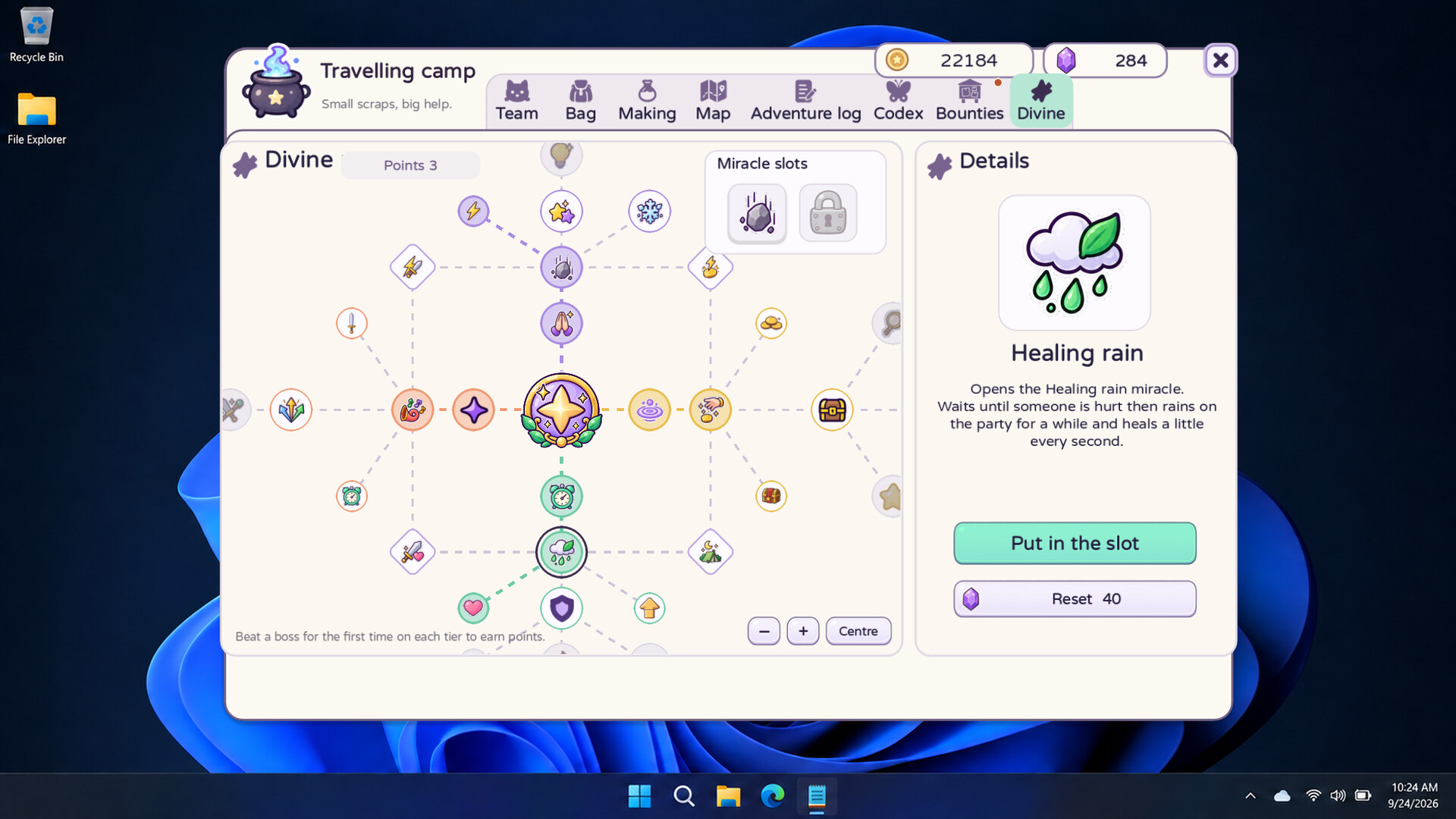Zoom out with the minus button

point(764,631)
